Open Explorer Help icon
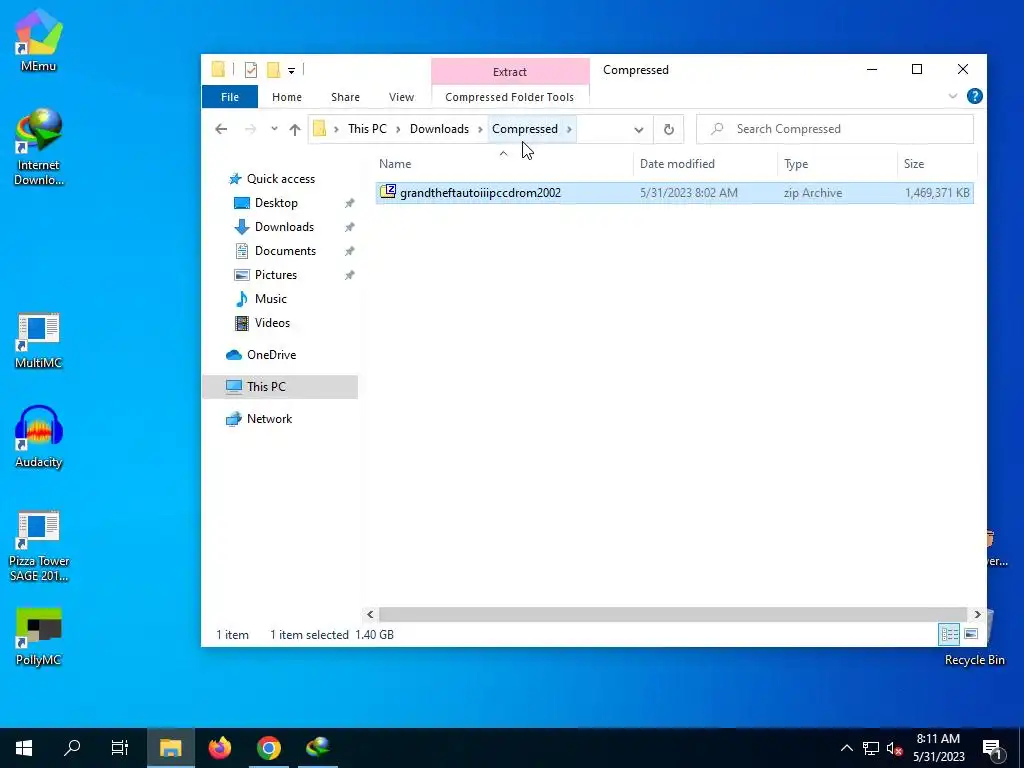The image size is (1024, 768). pyautogui.click(x=974, y=96)
